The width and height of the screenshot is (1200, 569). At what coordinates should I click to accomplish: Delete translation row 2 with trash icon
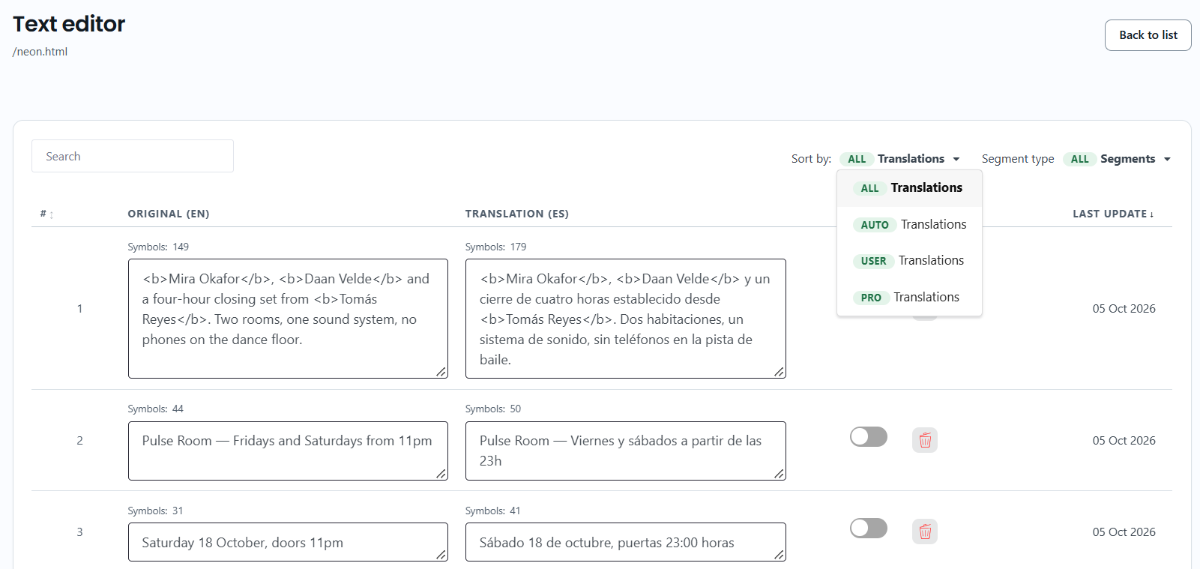(x=925, y=440)
